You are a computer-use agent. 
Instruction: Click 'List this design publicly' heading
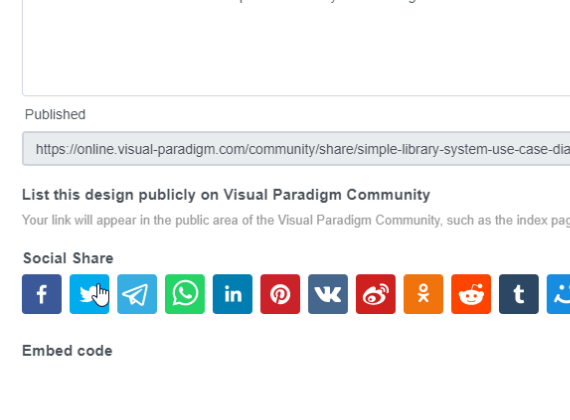tap(226, 195)
